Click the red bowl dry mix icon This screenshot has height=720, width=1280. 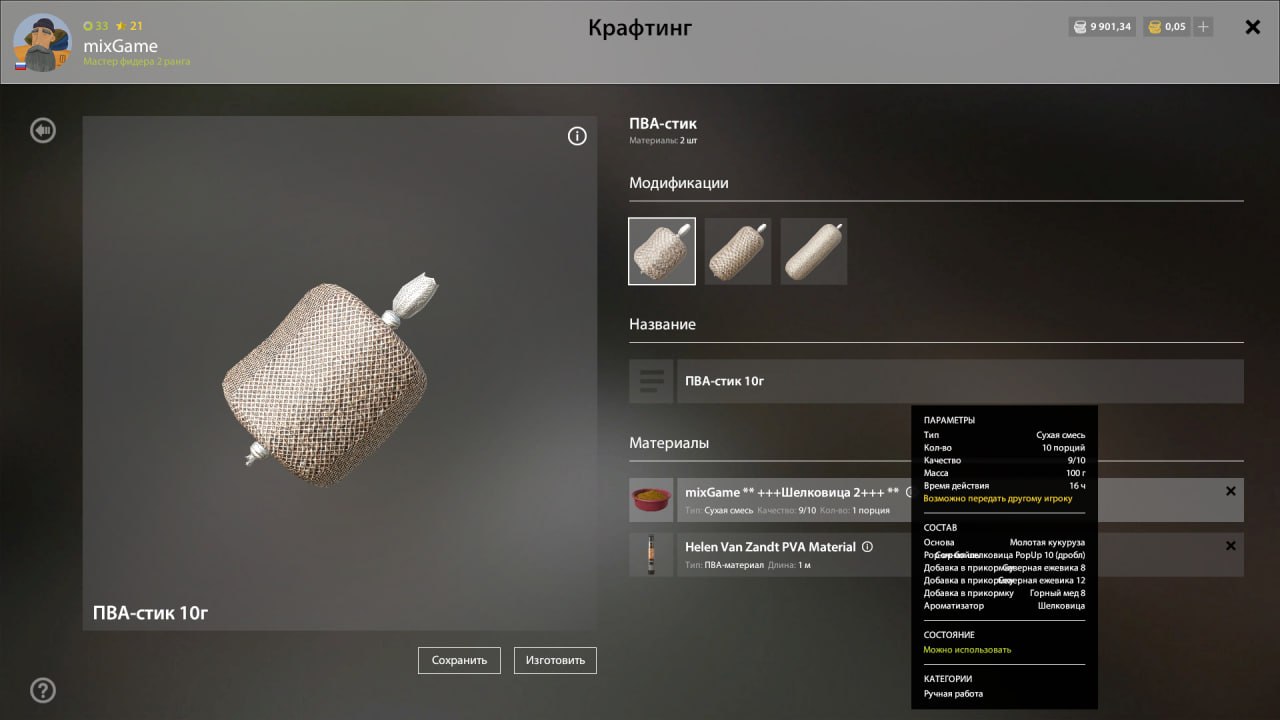(x=651, y=500)
